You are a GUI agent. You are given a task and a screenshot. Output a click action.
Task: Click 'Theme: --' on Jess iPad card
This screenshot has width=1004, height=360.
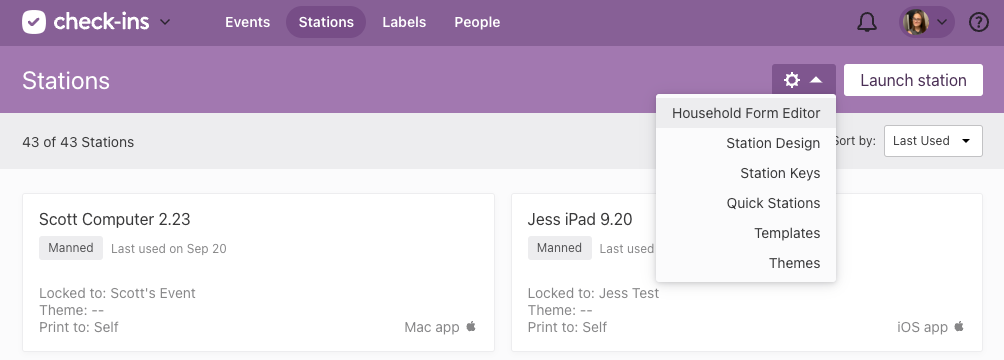pyautogui.click(x=560, y=311)
